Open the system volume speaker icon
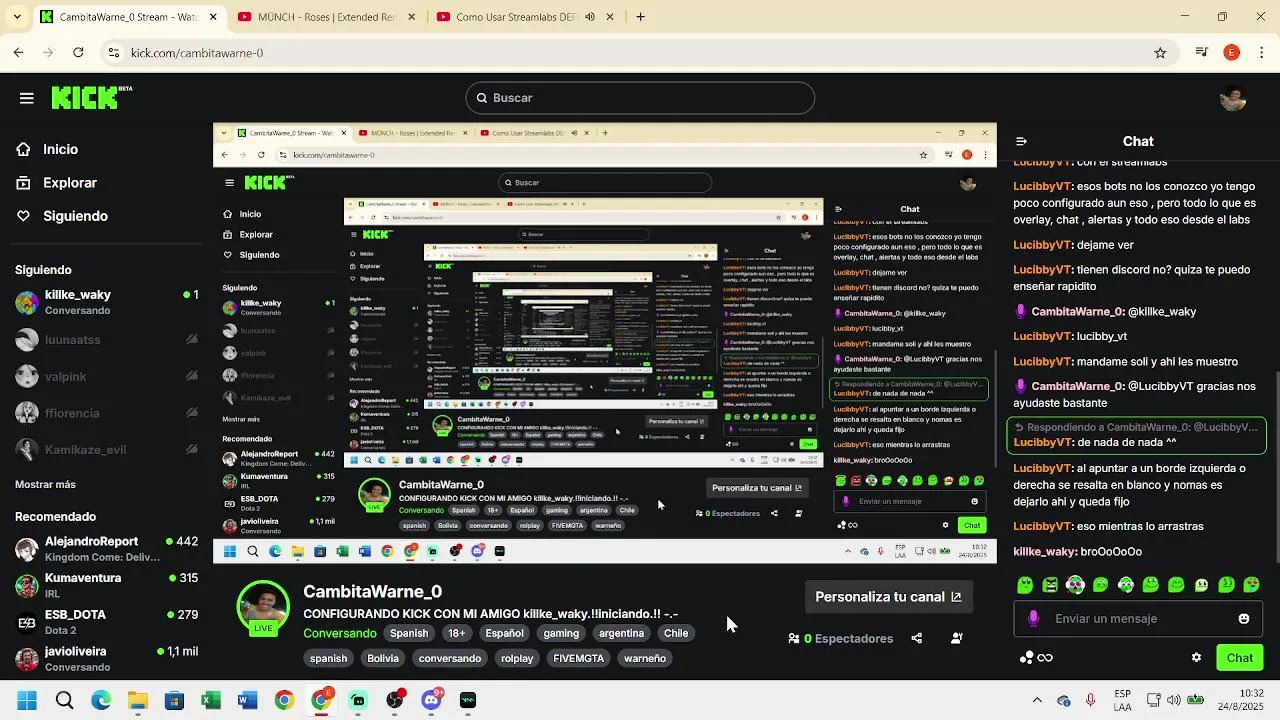This screenshot has height=720, width=1280. pos(1173,700)
